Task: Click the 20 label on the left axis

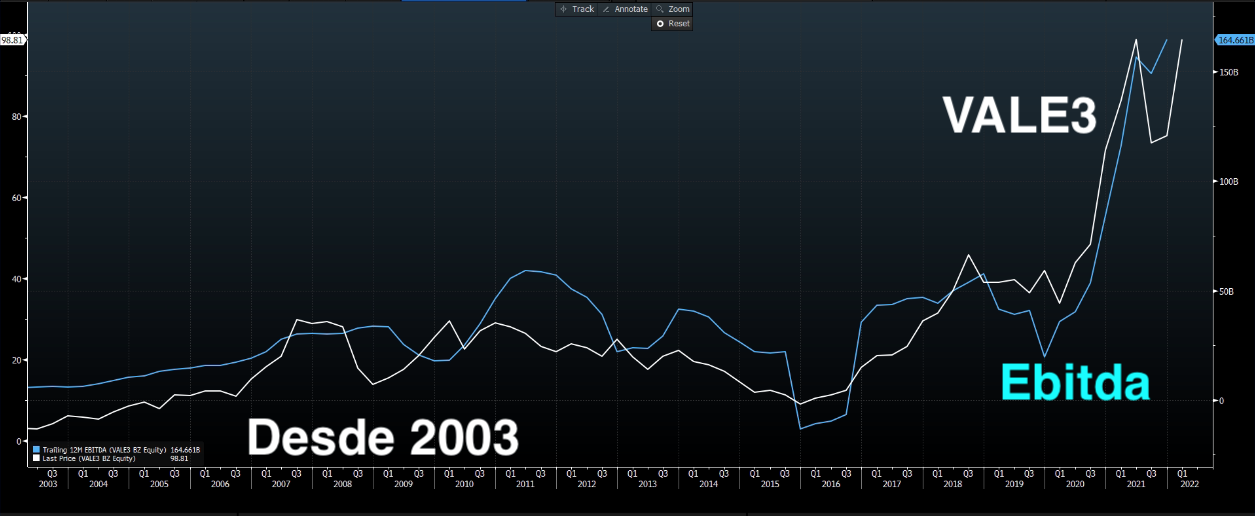Action: point(17,360)
